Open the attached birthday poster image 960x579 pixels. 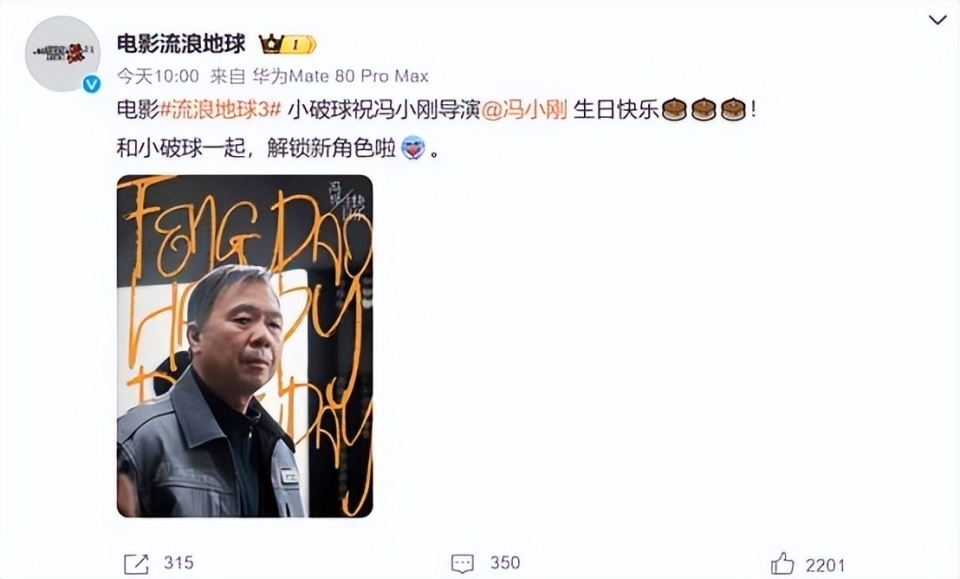point(245,346)
